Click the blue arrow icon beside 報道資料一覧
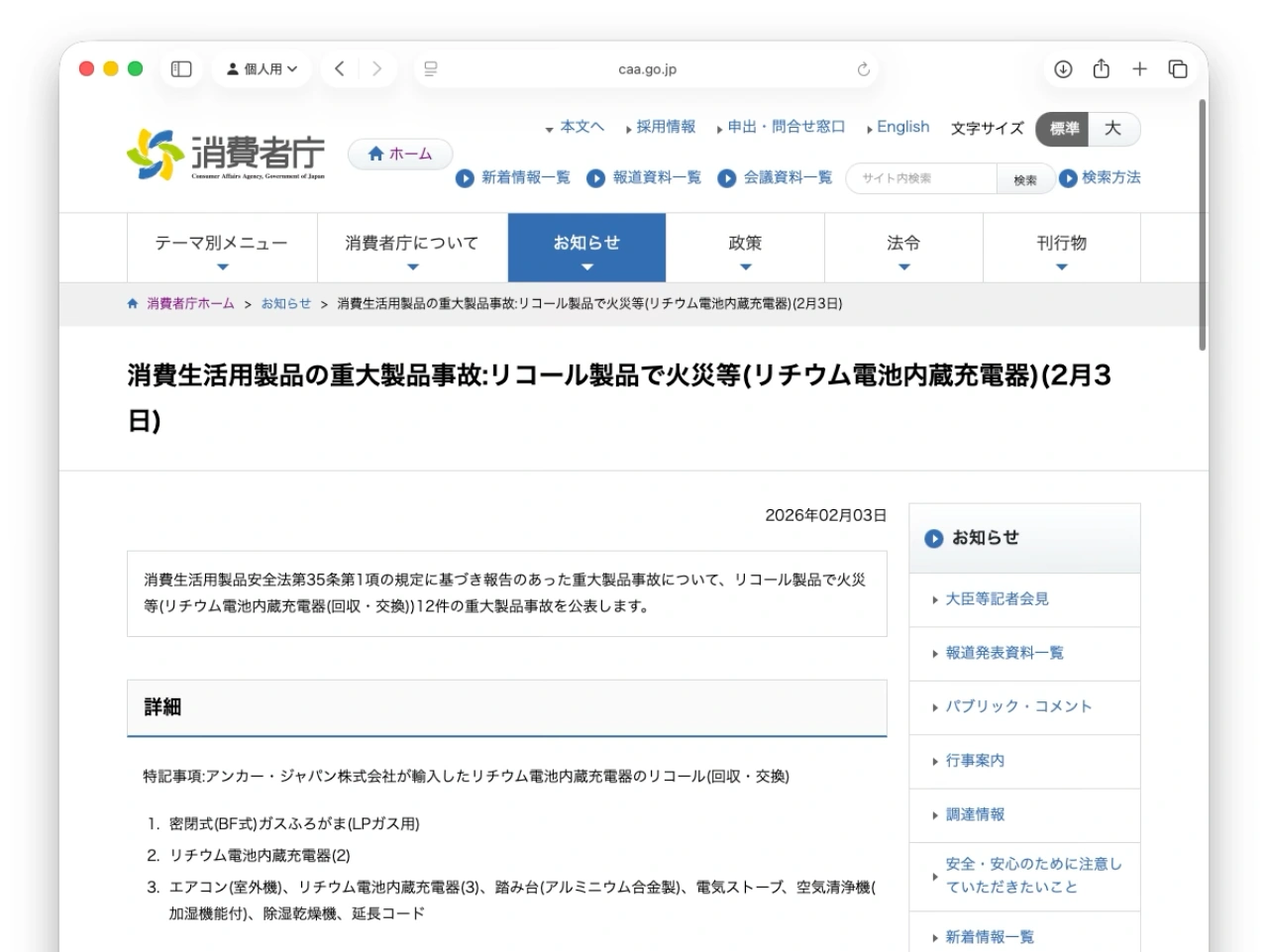 [x=595, y=178]
